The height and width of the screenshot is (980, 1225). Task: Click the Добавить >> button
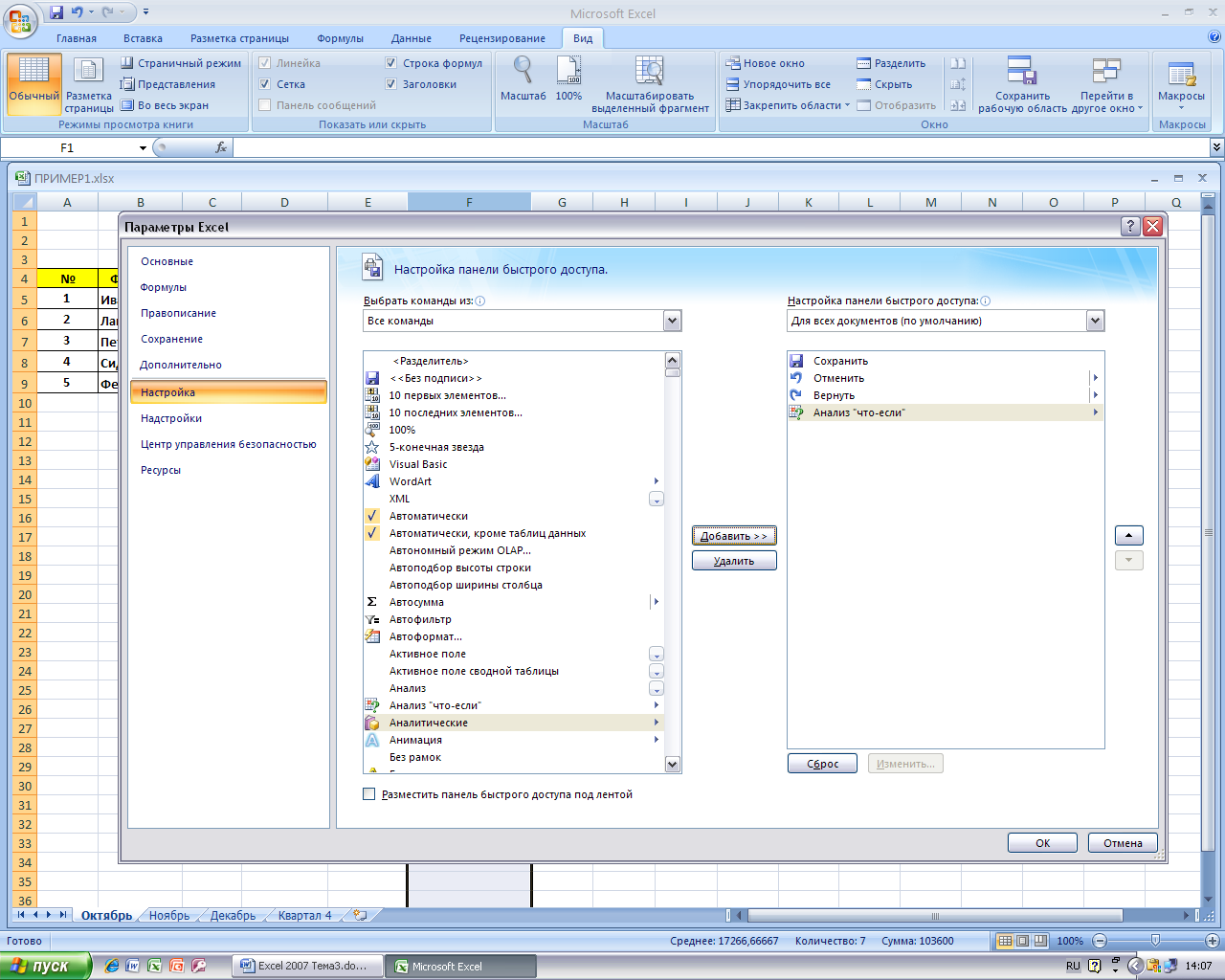(734, 536)
